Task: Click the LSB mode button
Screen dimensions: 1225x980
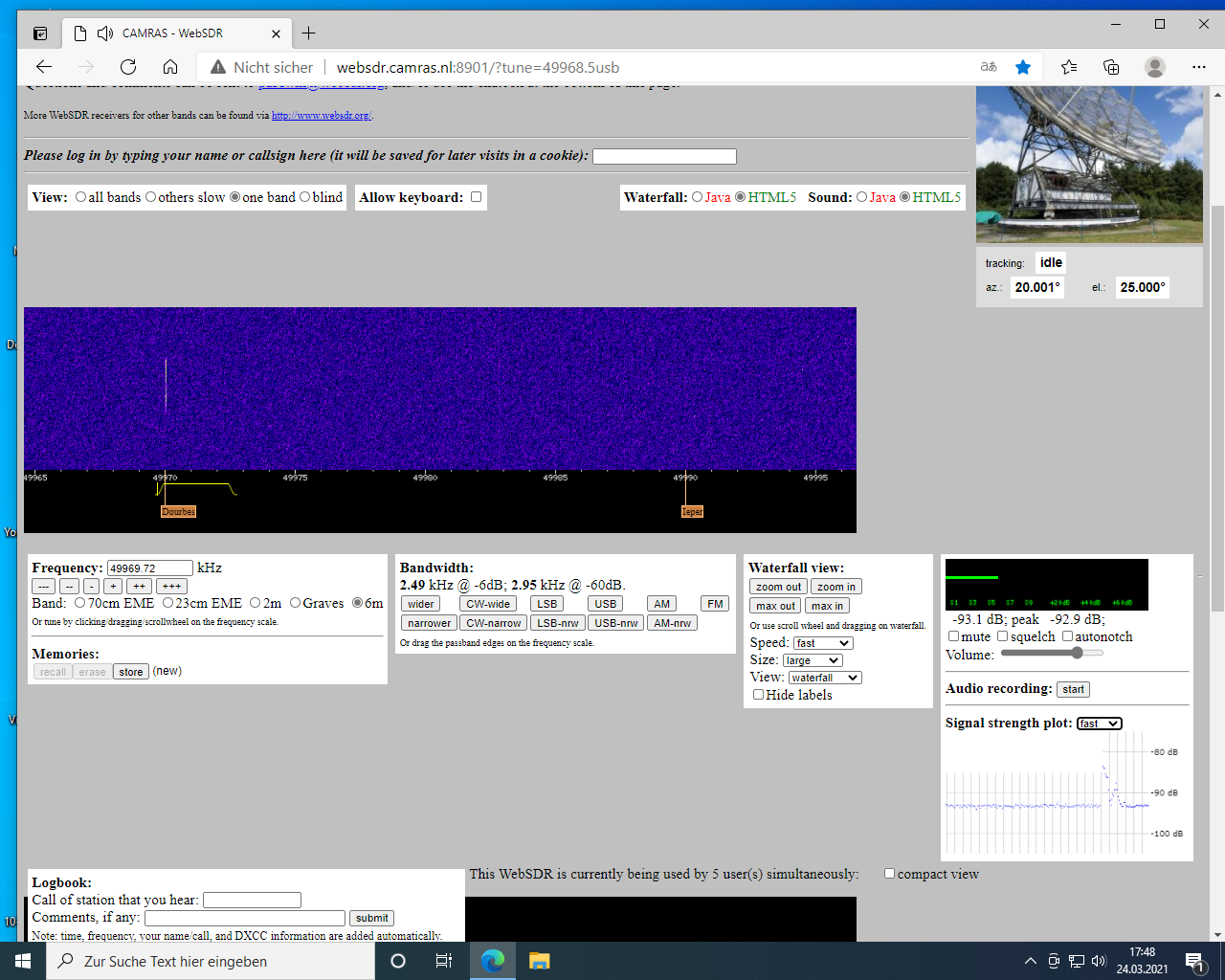Action: point(547,604)
